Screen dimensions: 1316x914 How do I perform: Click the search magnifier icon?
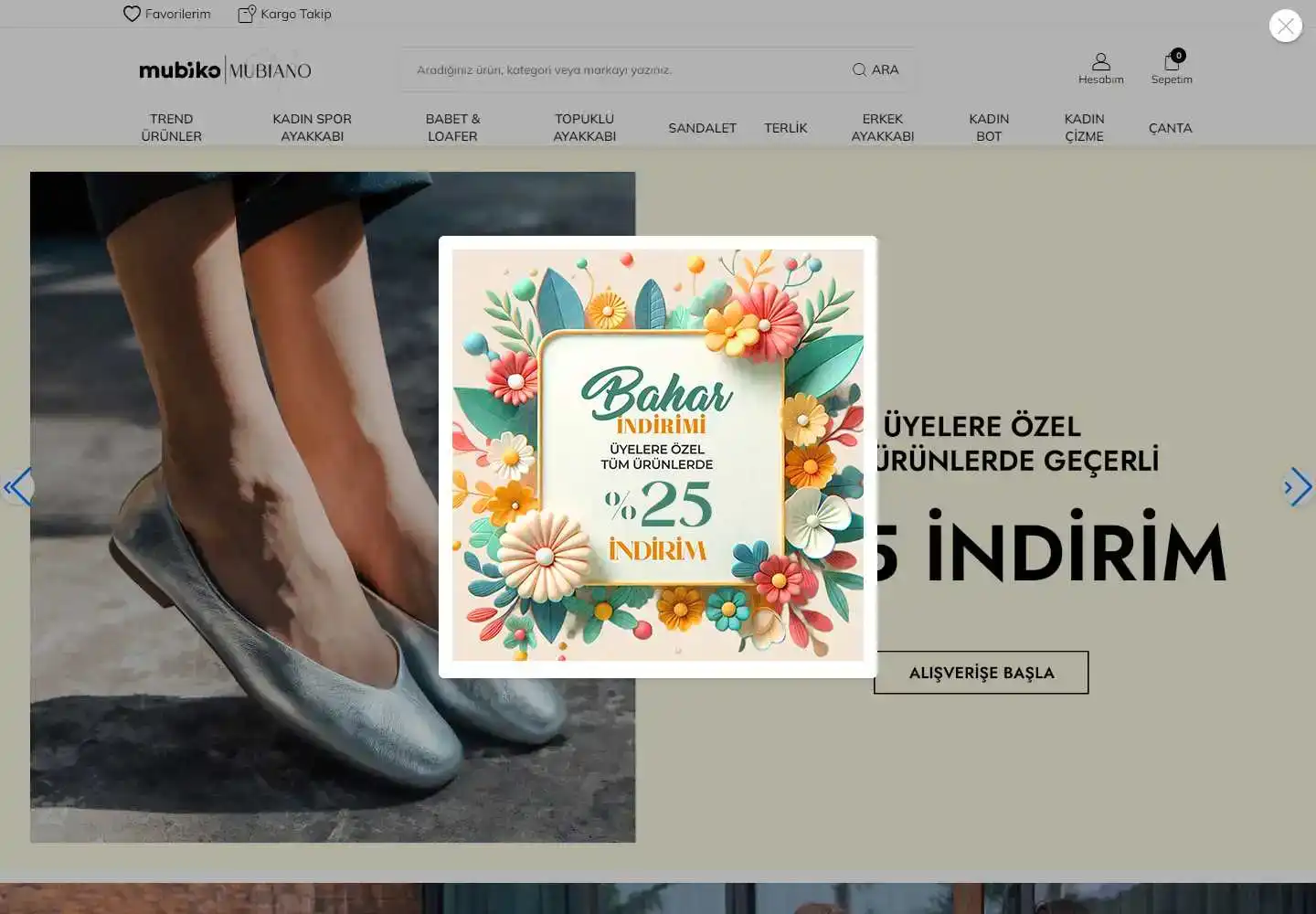[x=859, y=69]
